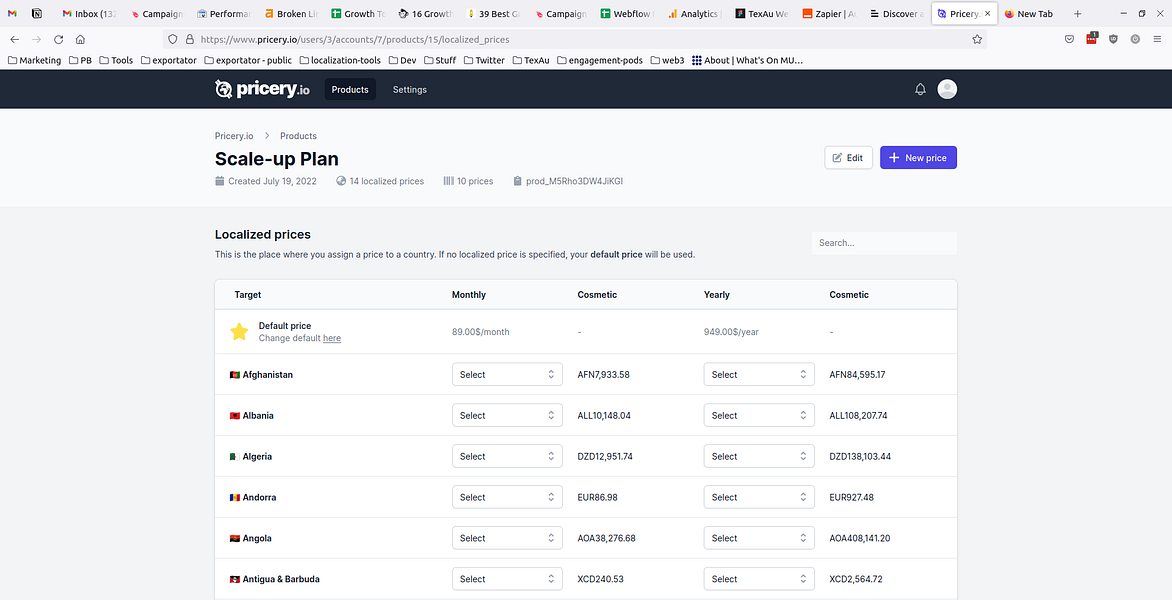Click the browser URL address bar
The width and height of the screenshot is (1172, 600).
click(x=576, y=40)
